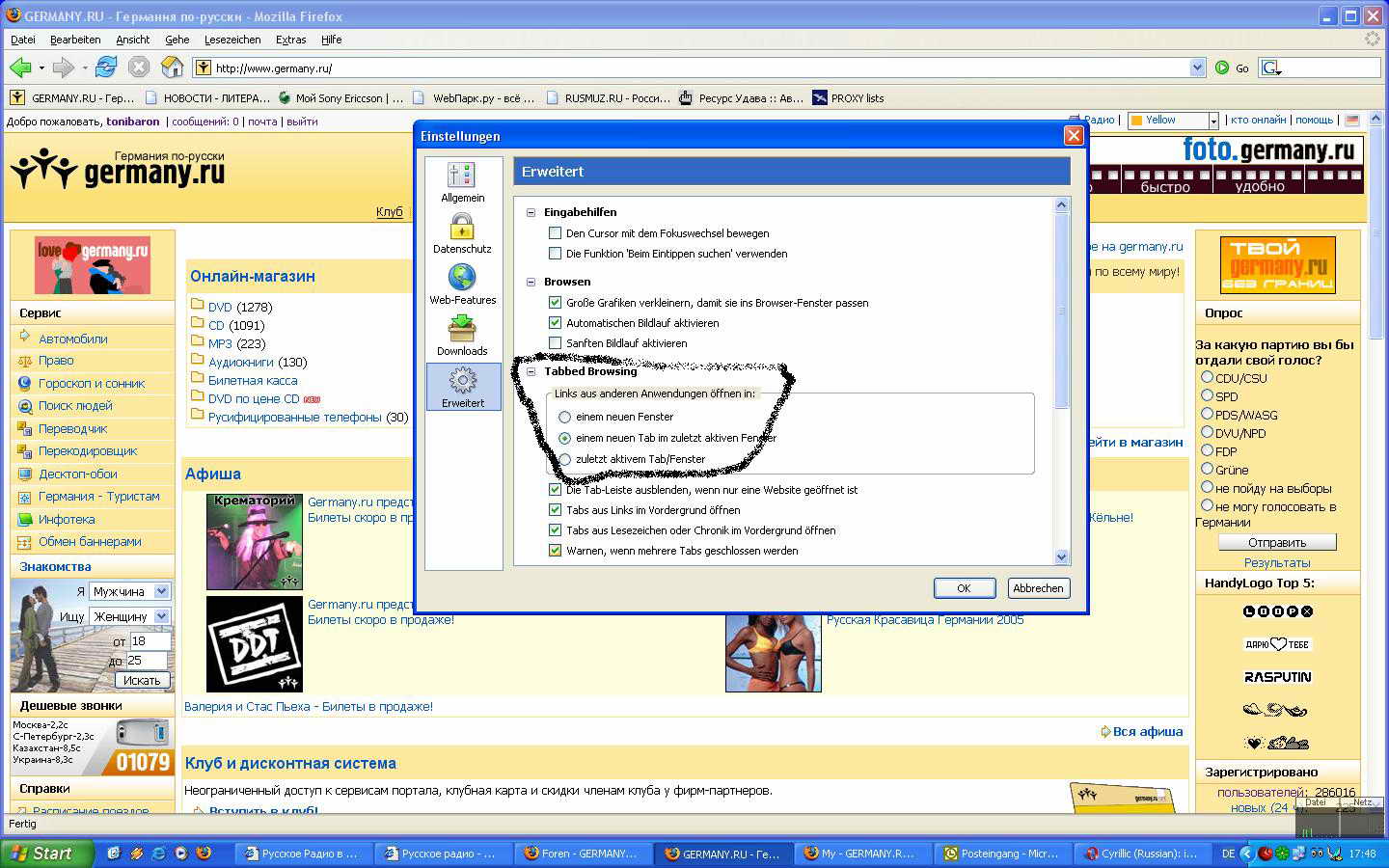1389x868 pixels.
Task: Click the Право scales icon
Action: pos(24,361)
